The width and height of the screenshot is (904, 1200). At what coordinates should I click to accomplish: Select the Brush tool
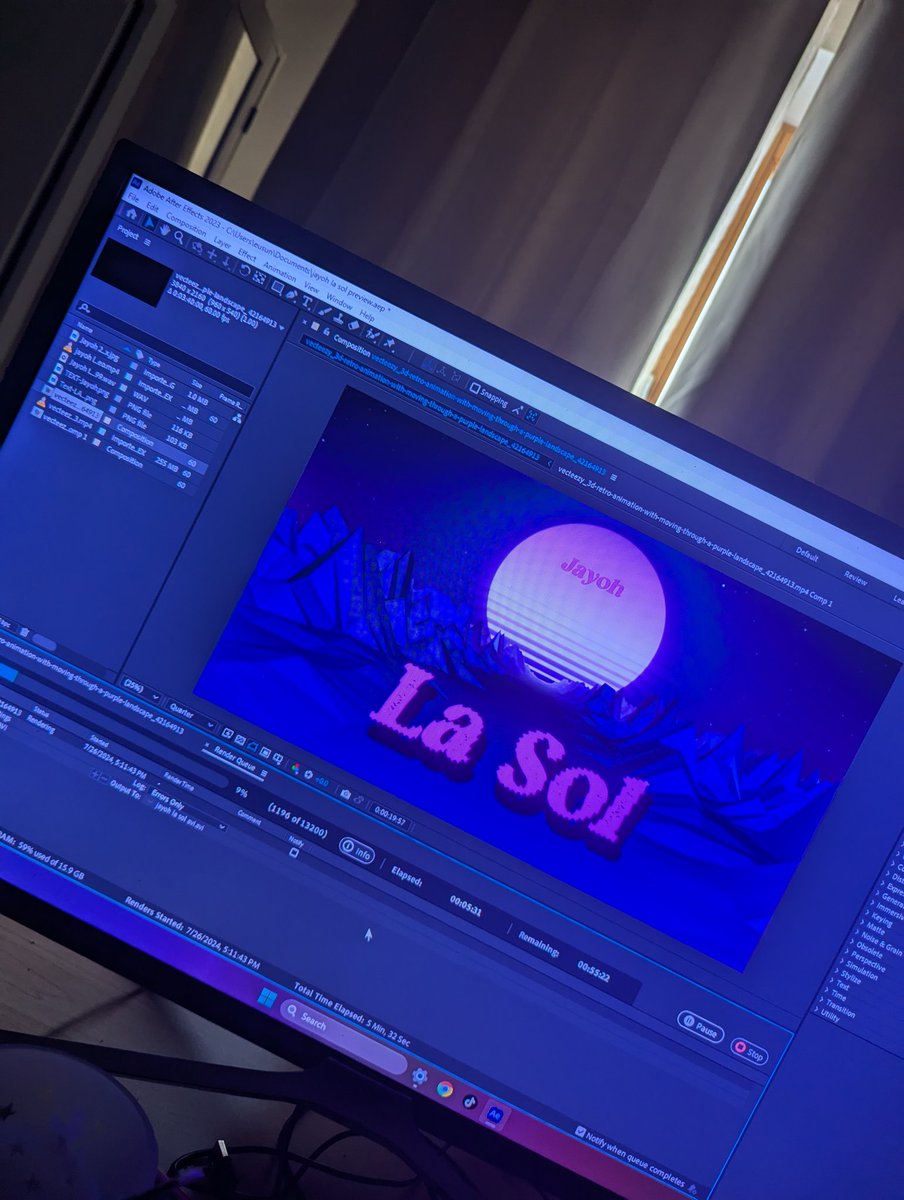point(324,311)
